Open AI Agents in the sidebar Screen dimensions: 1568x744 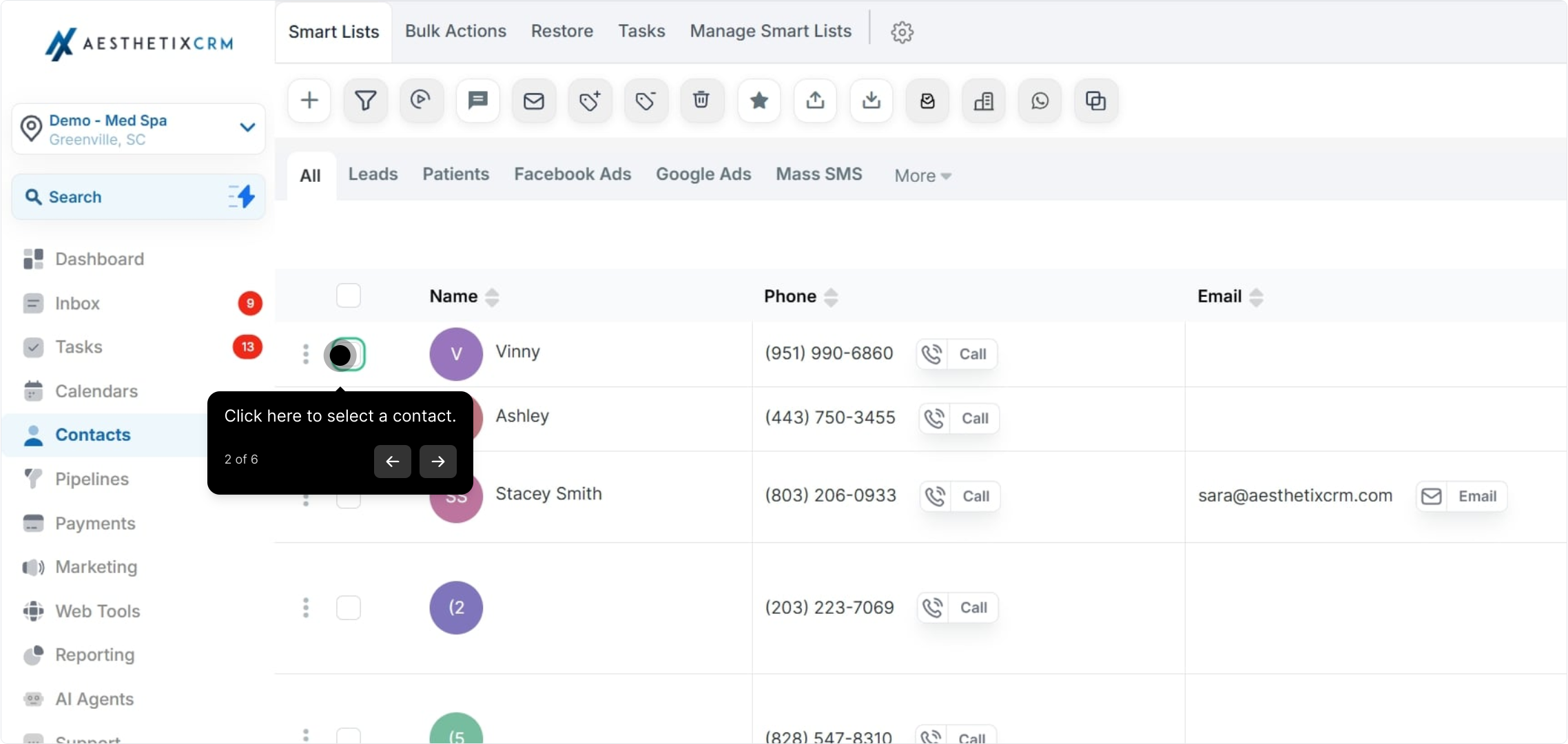tap(94, 699)
